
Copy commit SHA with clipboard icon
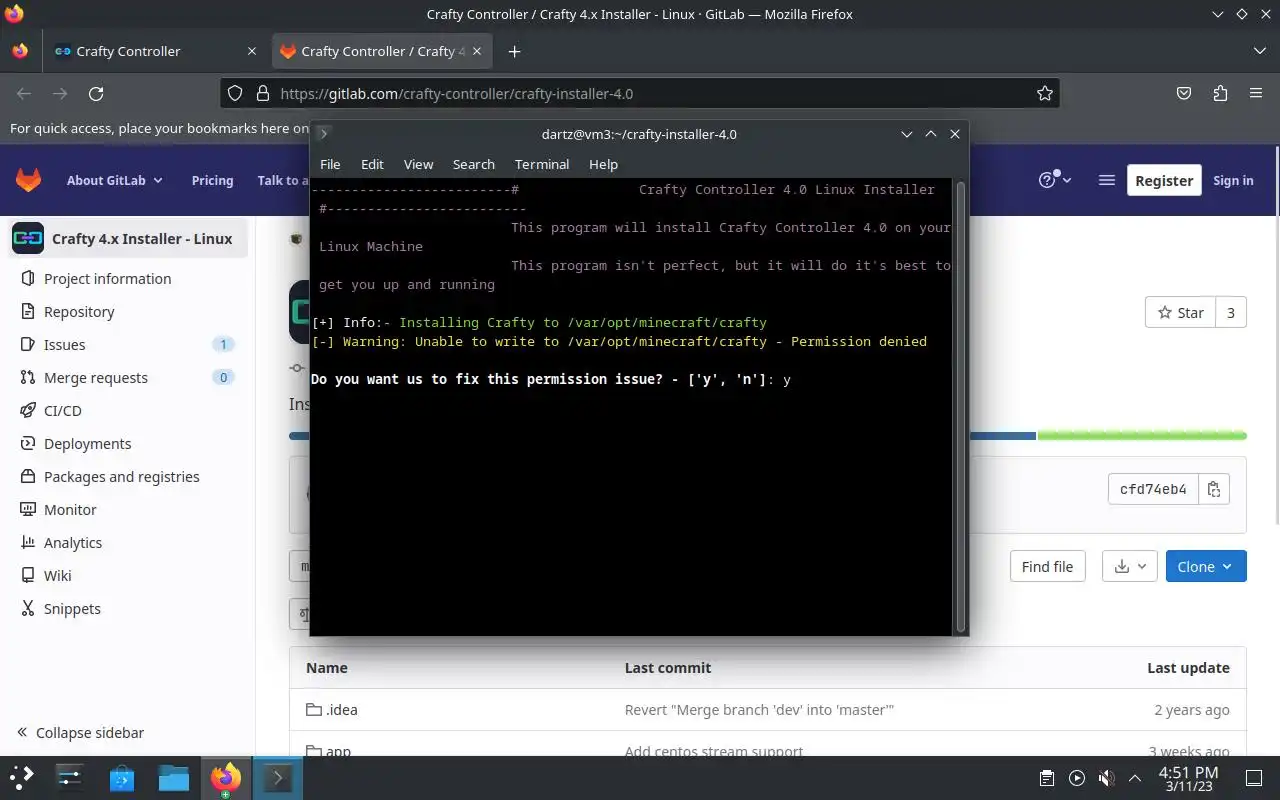click(x=1214, y=489)
